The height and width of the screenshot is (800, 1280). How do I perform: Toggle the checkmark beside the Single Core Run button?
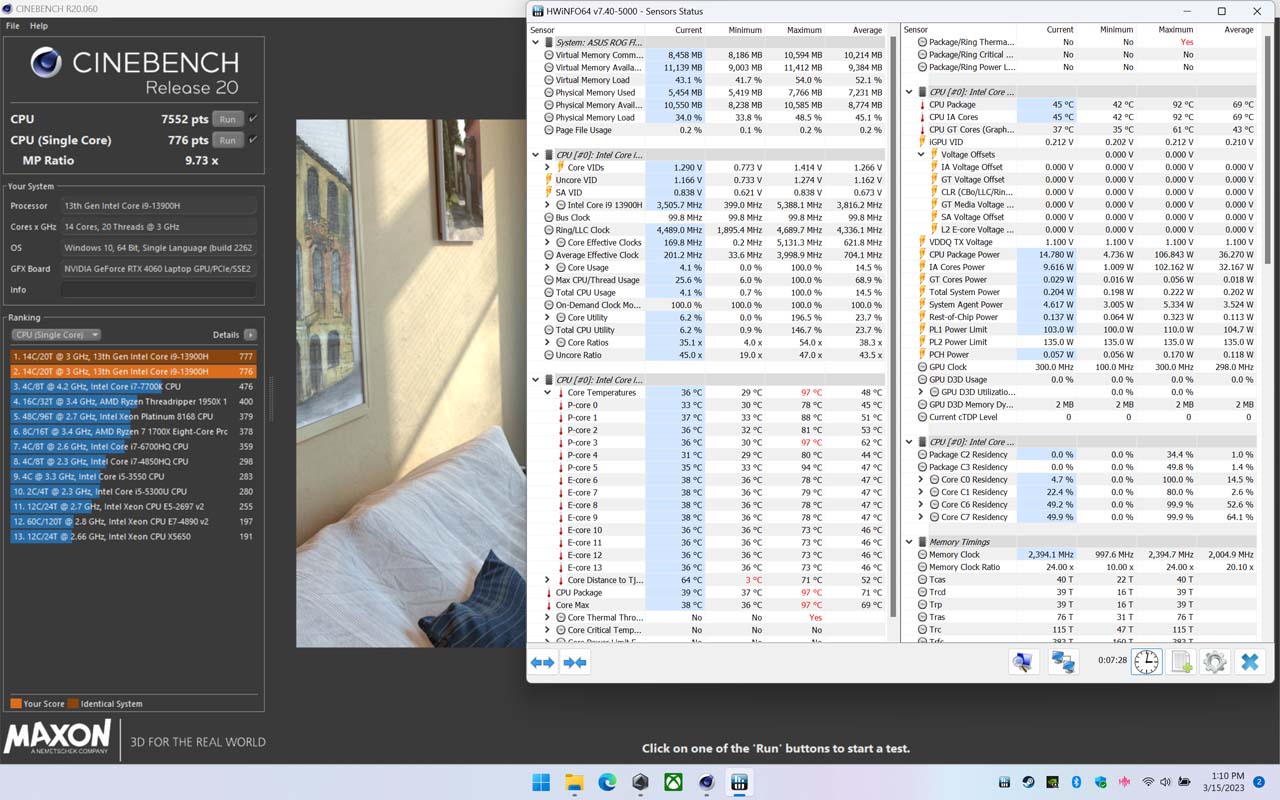point(253,140)
